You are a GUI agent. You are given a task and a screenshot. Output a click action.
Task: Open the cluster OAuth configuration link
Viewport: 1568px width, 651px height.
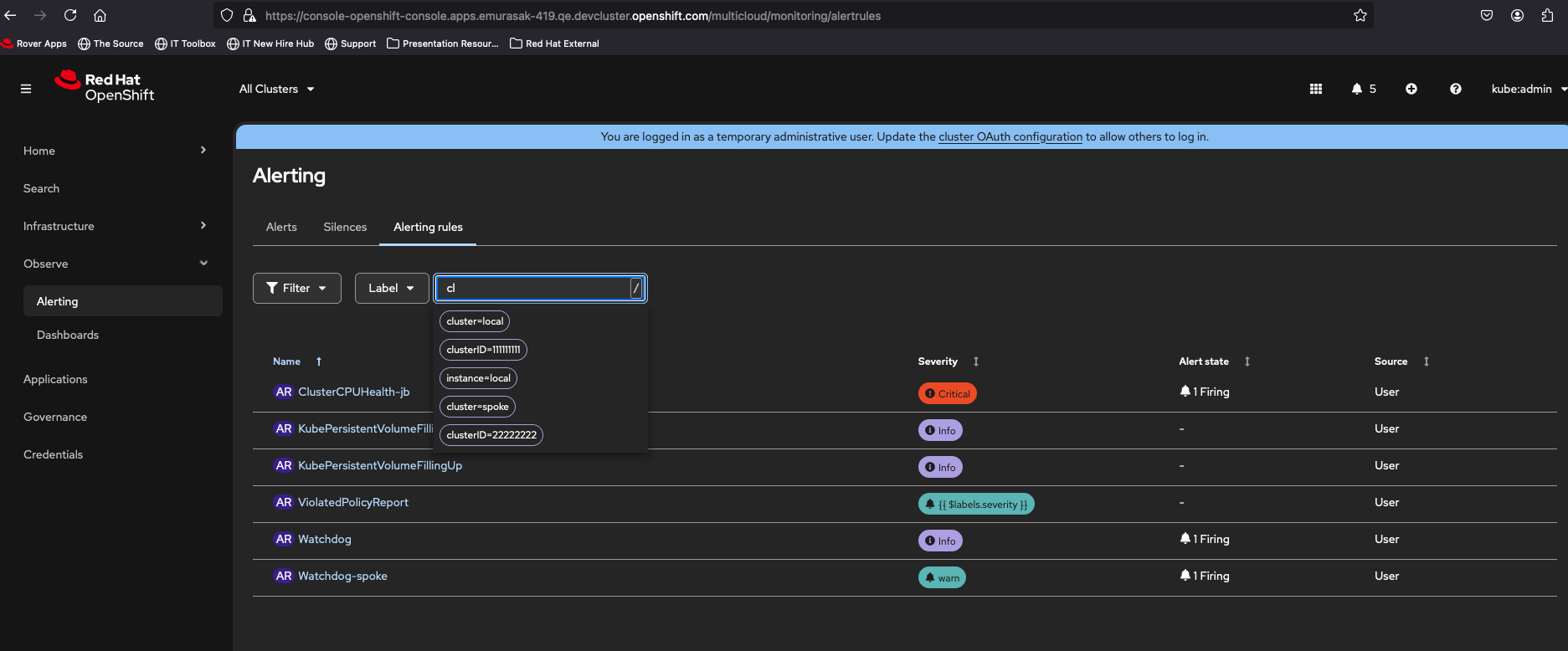[1010, 136]
